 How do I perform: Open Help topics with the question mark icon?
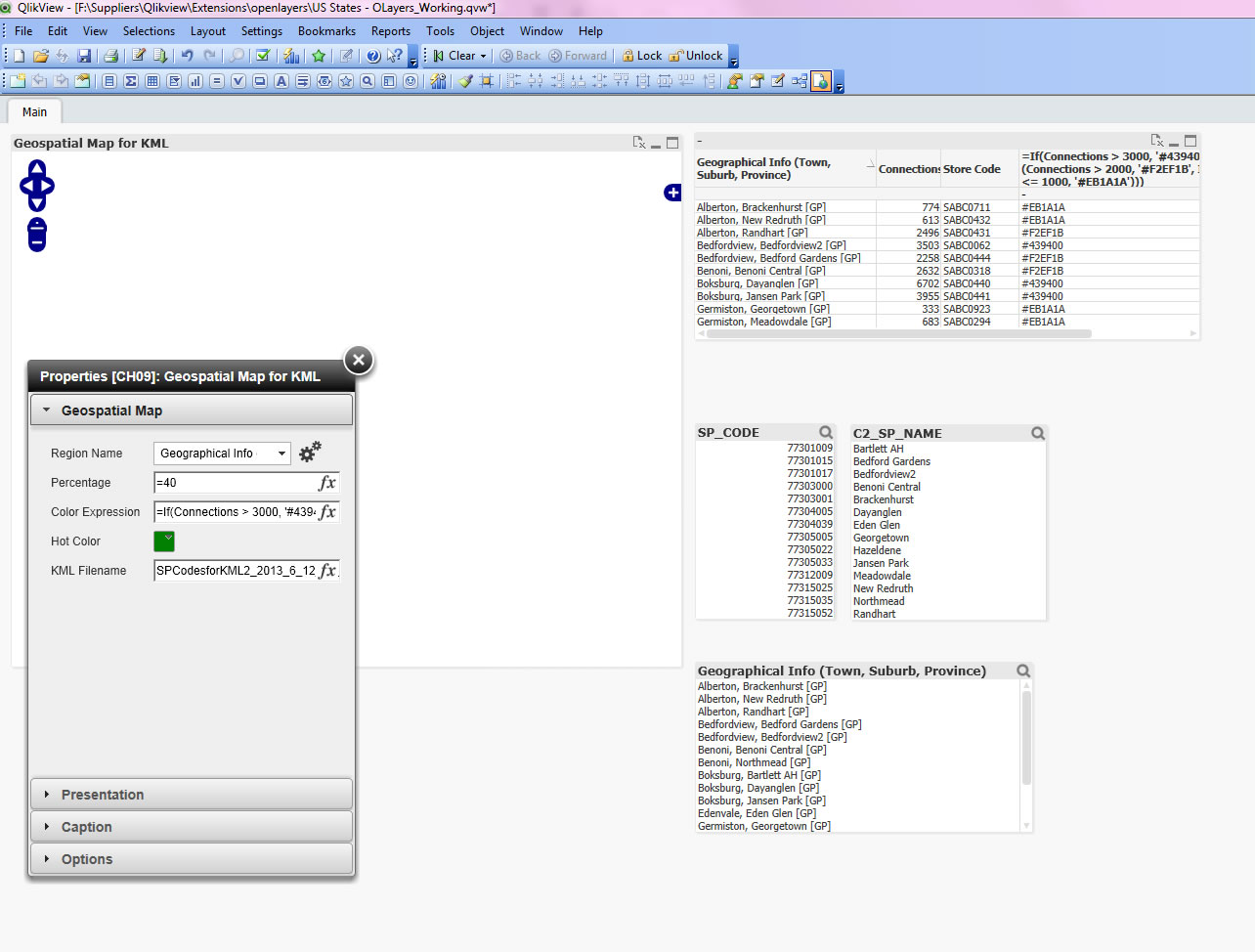point(372,56)
